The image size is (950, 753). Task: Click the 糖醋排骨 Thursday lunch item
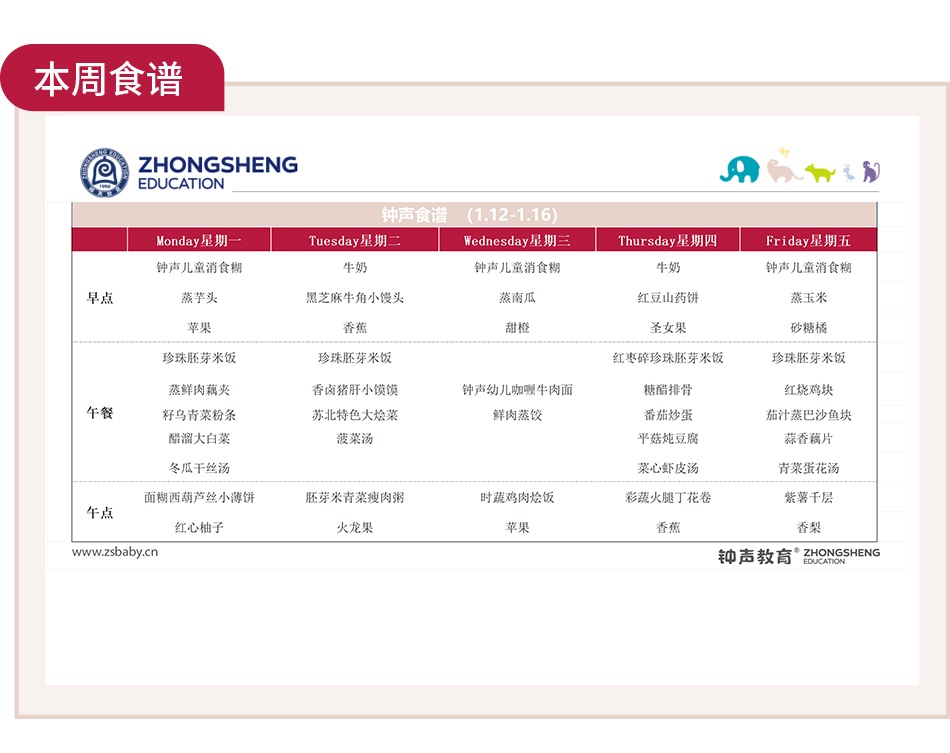(668, 390)
